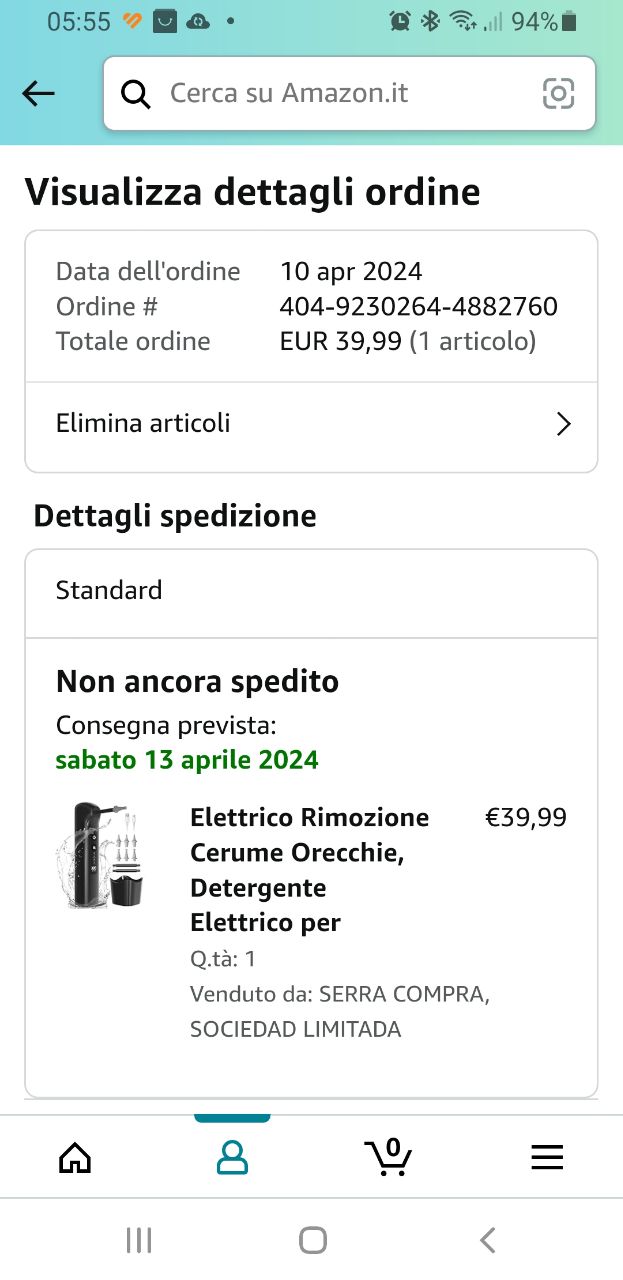623x1280 pixels.
Task: Tap the back arrow icon
Action: 38,94
